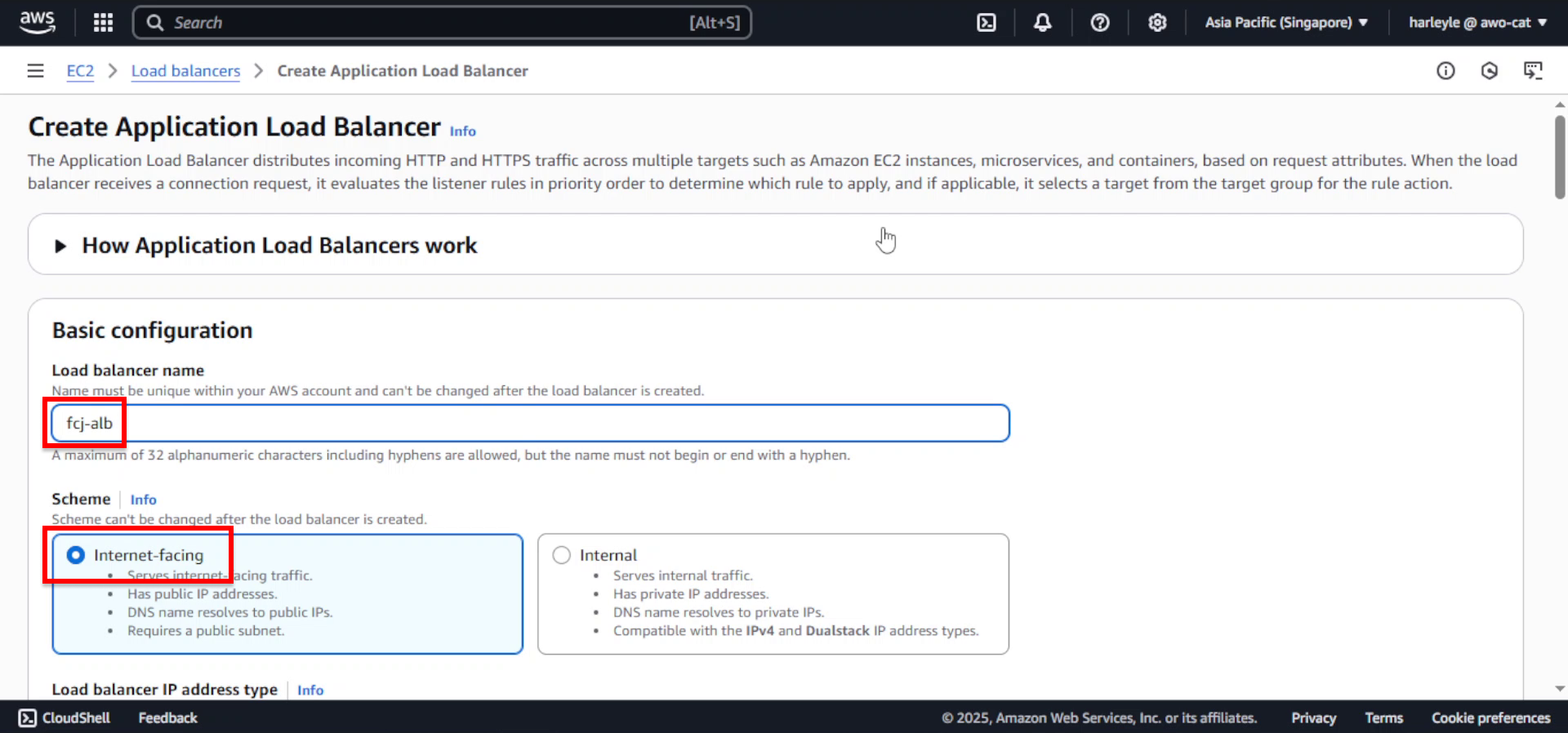
Task: Click the CloudShell terminal icon in footer
Action: click(28, 717)
